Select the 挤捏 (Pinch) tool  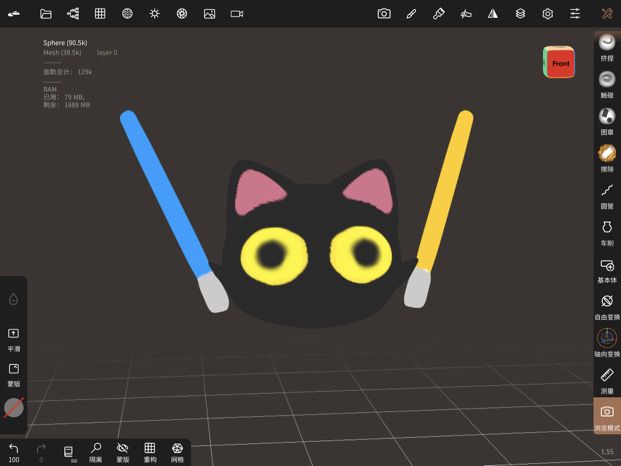point(607,48)
